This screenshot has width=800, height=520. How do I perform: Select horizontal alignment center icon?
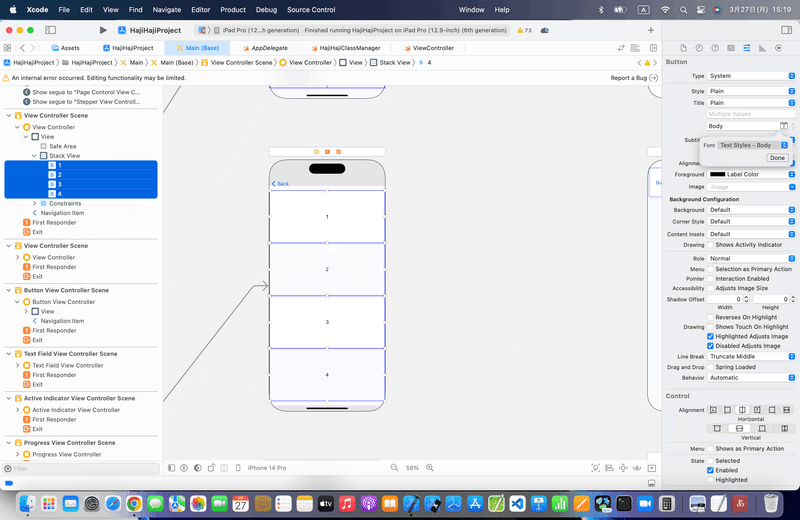pyautogui.click(x=742, y=410)
